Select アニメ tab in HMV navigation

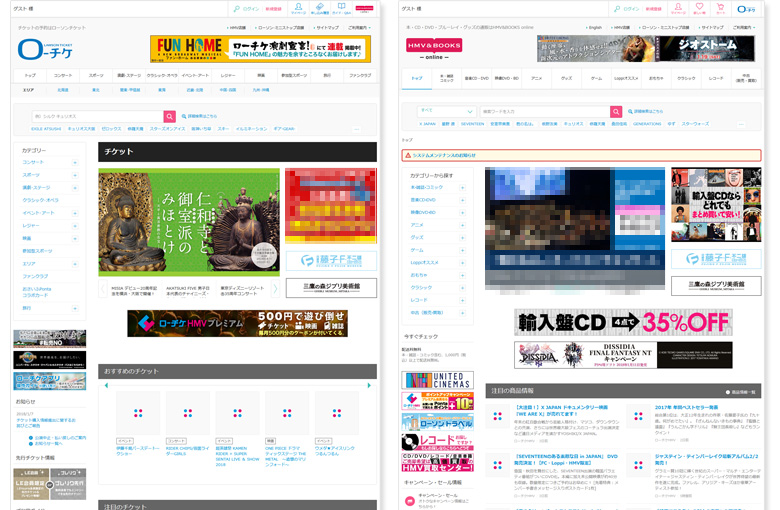point(536,78)
